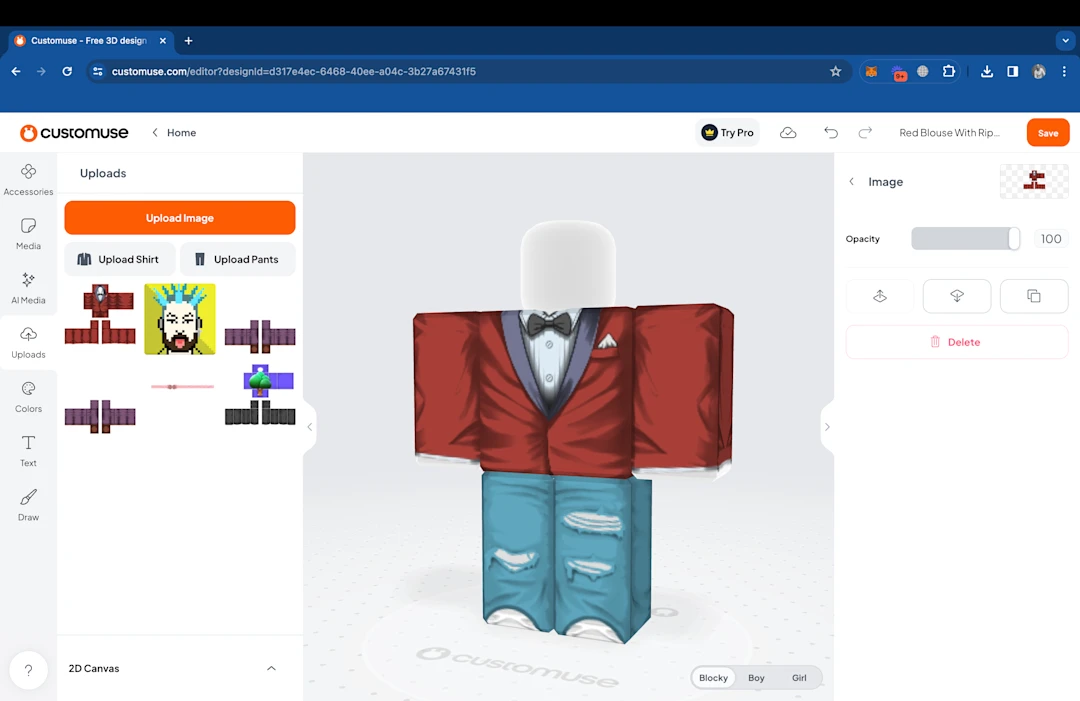Open browser side panel
Screen dimensions: 1080x701
pyautogui.click(x=1012, y=72)
